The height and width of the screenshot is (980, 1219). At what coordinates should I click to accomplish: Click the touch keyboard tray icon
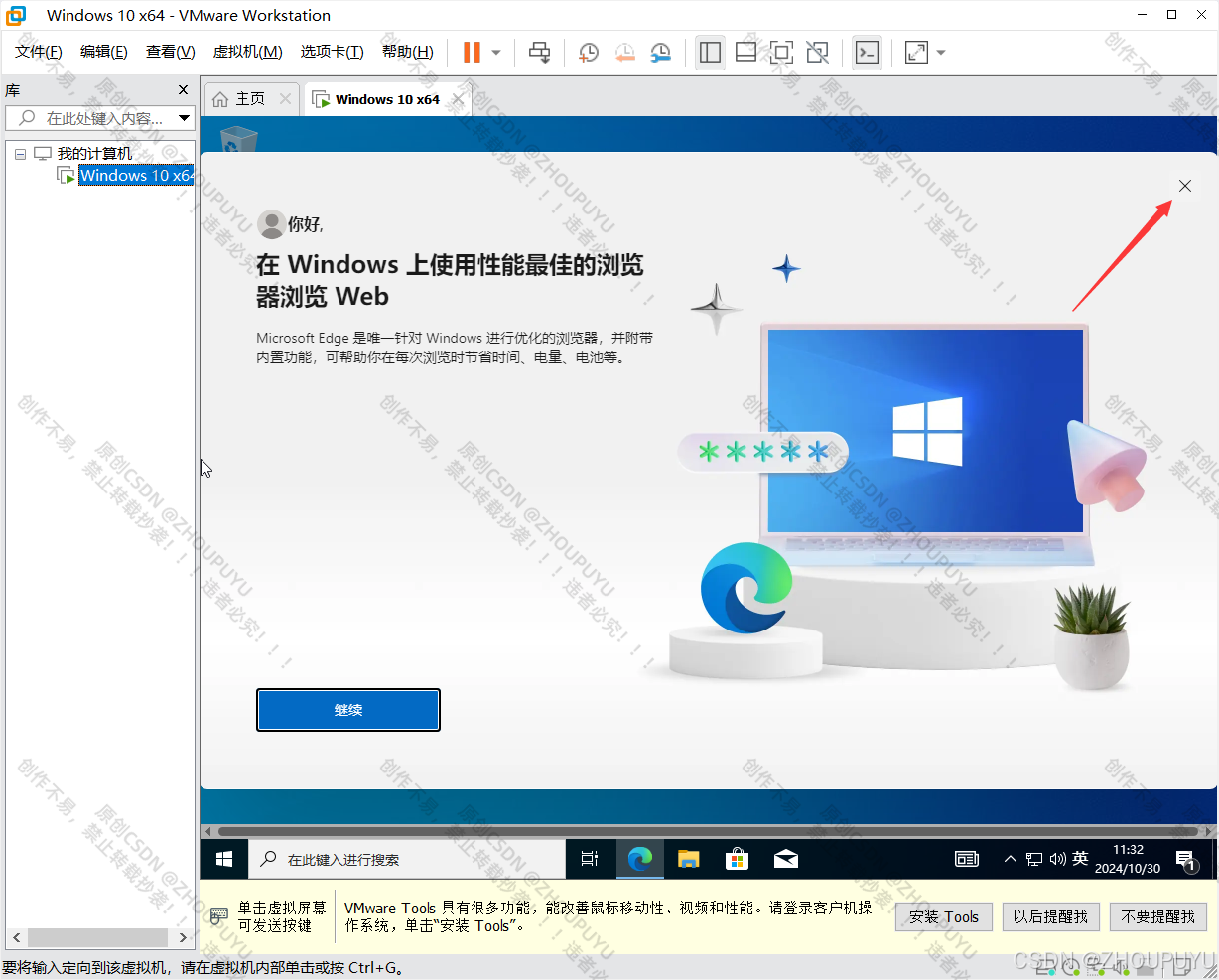coord(967,859)
